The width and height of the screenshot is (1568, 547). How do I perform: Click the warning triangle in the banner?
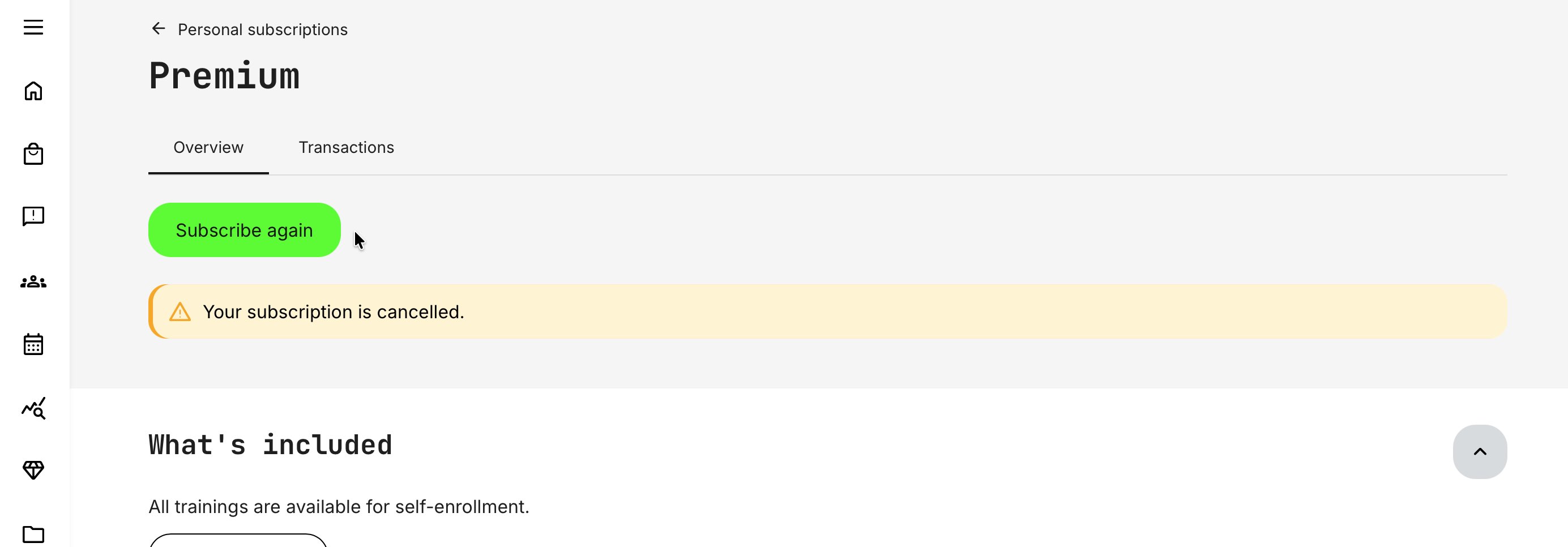180,312
